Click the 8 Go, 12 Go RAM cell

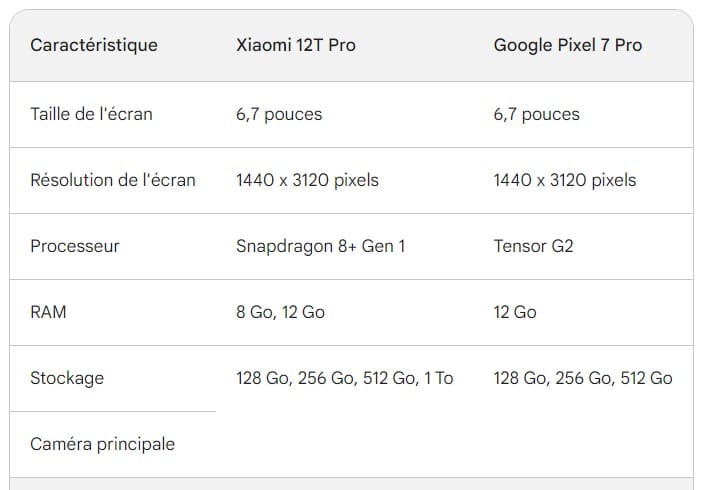(x=280, y=312)
